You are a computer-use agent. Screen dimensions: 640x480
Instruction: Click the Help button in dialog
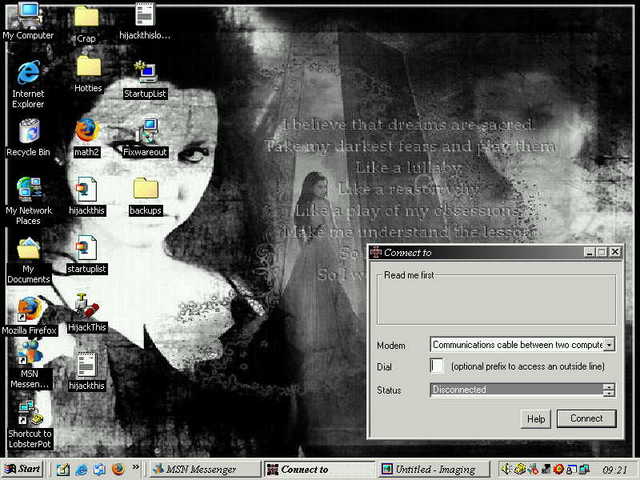coord(536,419)
